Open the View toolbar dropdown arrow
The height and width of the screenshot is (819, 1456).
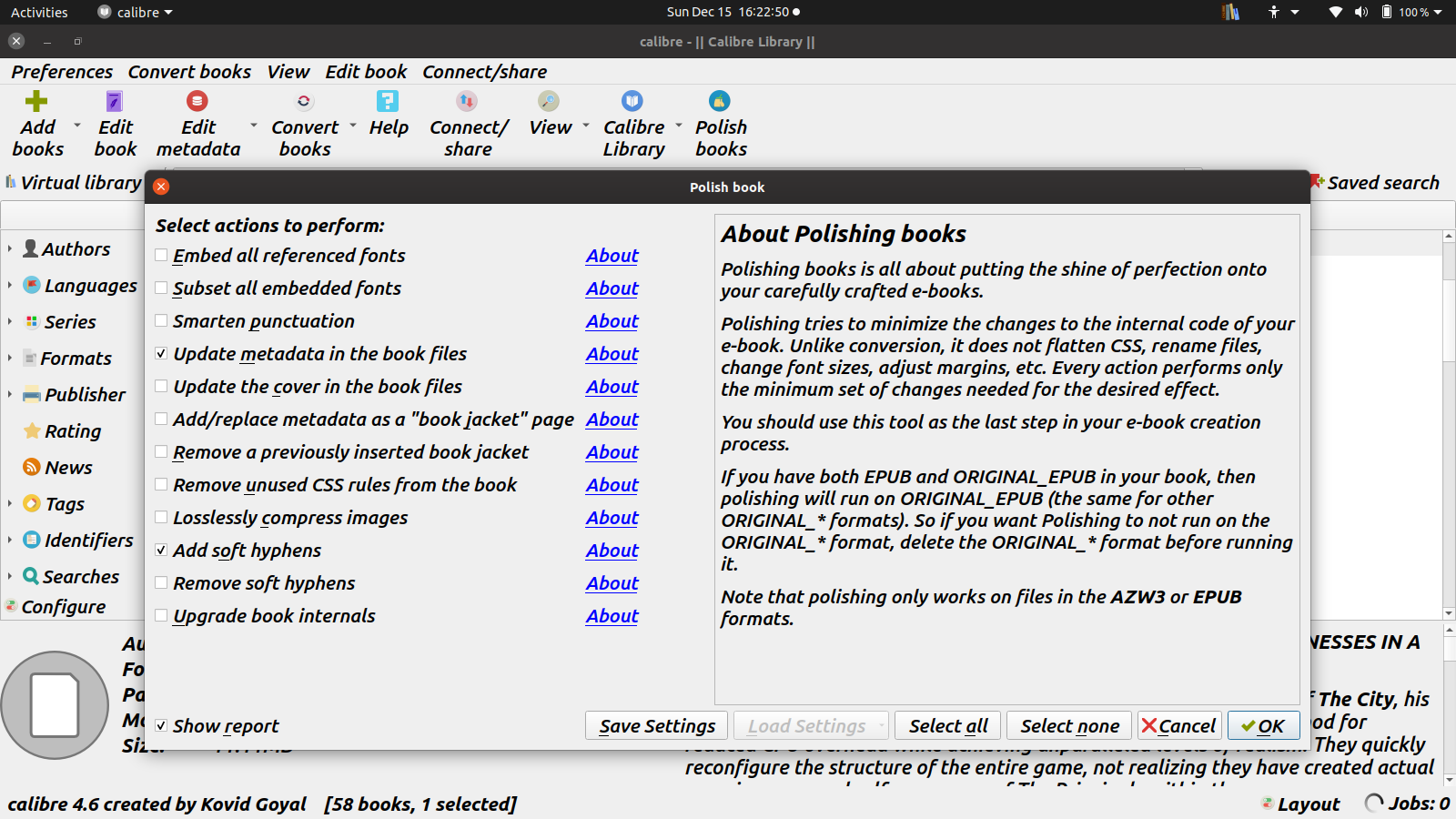585,126
